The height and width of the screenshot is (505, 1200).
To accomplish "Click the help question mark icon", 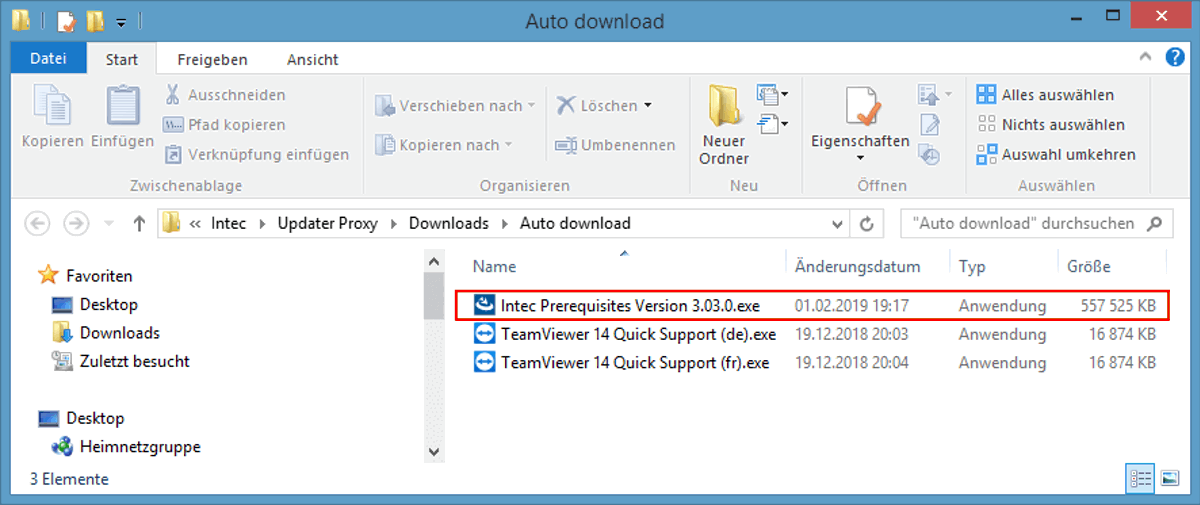I will (1173, 60).
